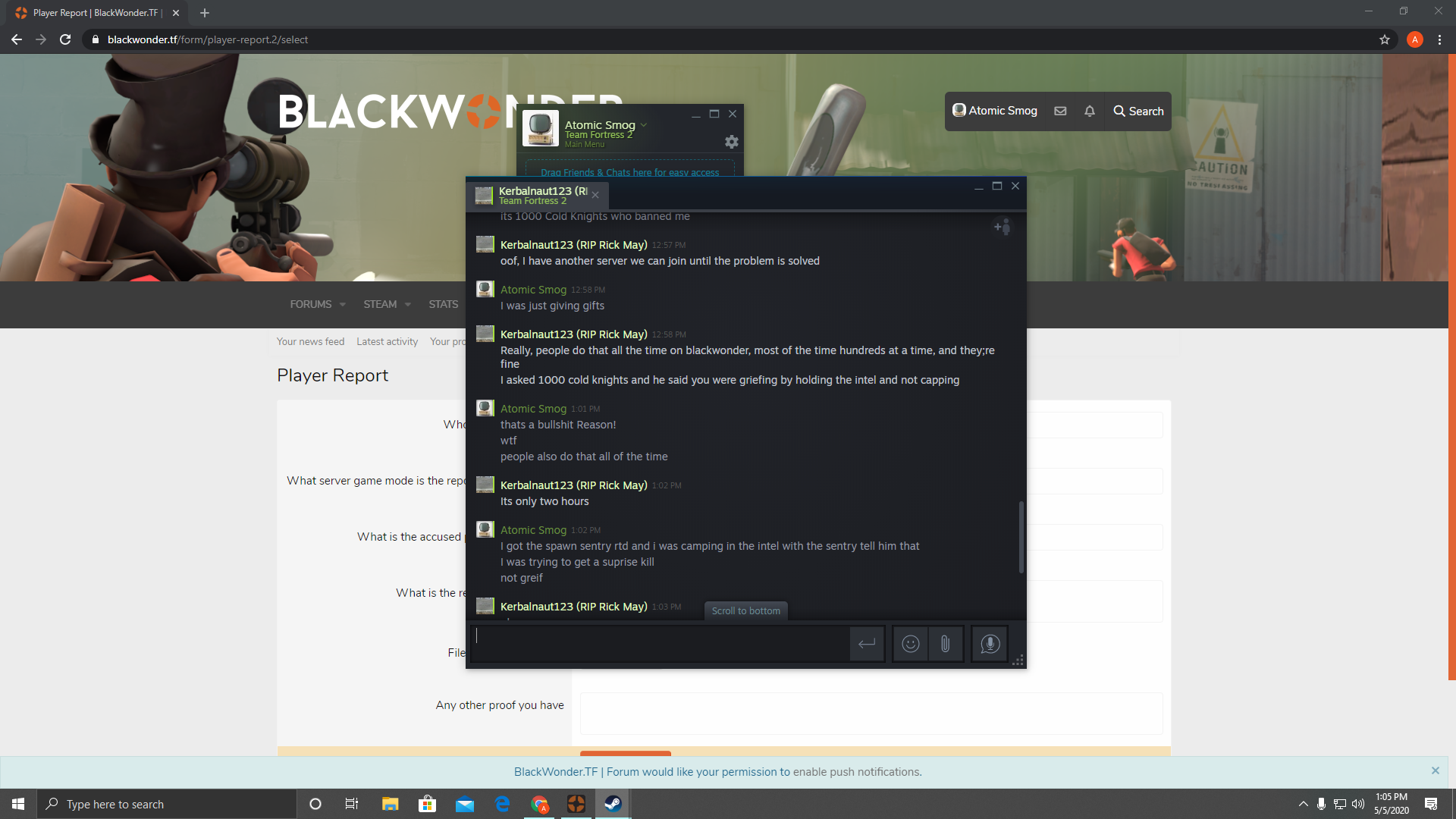The width and height of the screenshot is (1456, 819).
Task: Open the taskbar clock and date
Action: coord(1391,804)
